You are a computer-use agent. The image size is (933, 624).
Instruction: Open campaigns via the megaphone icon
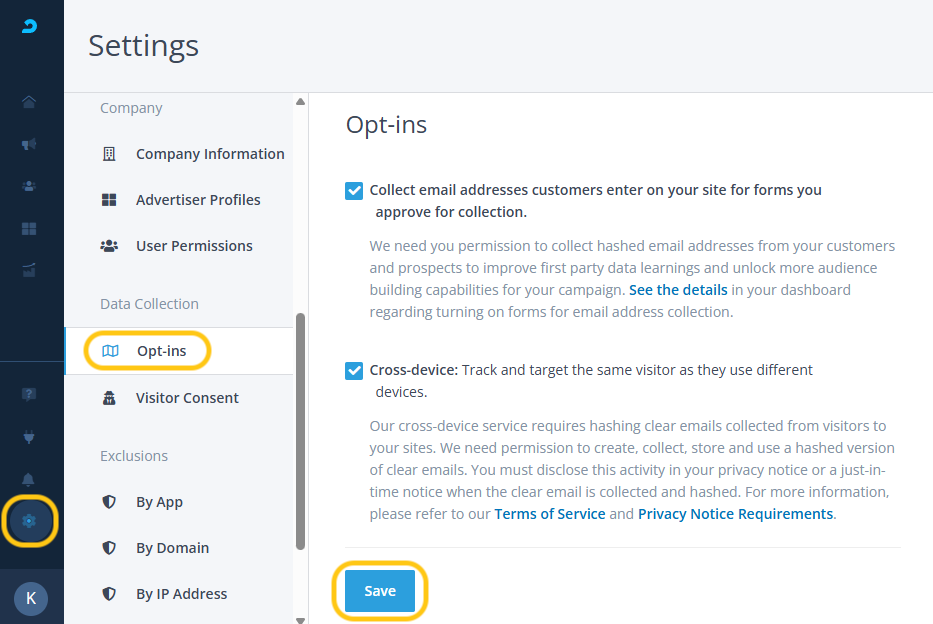(29, 144)
